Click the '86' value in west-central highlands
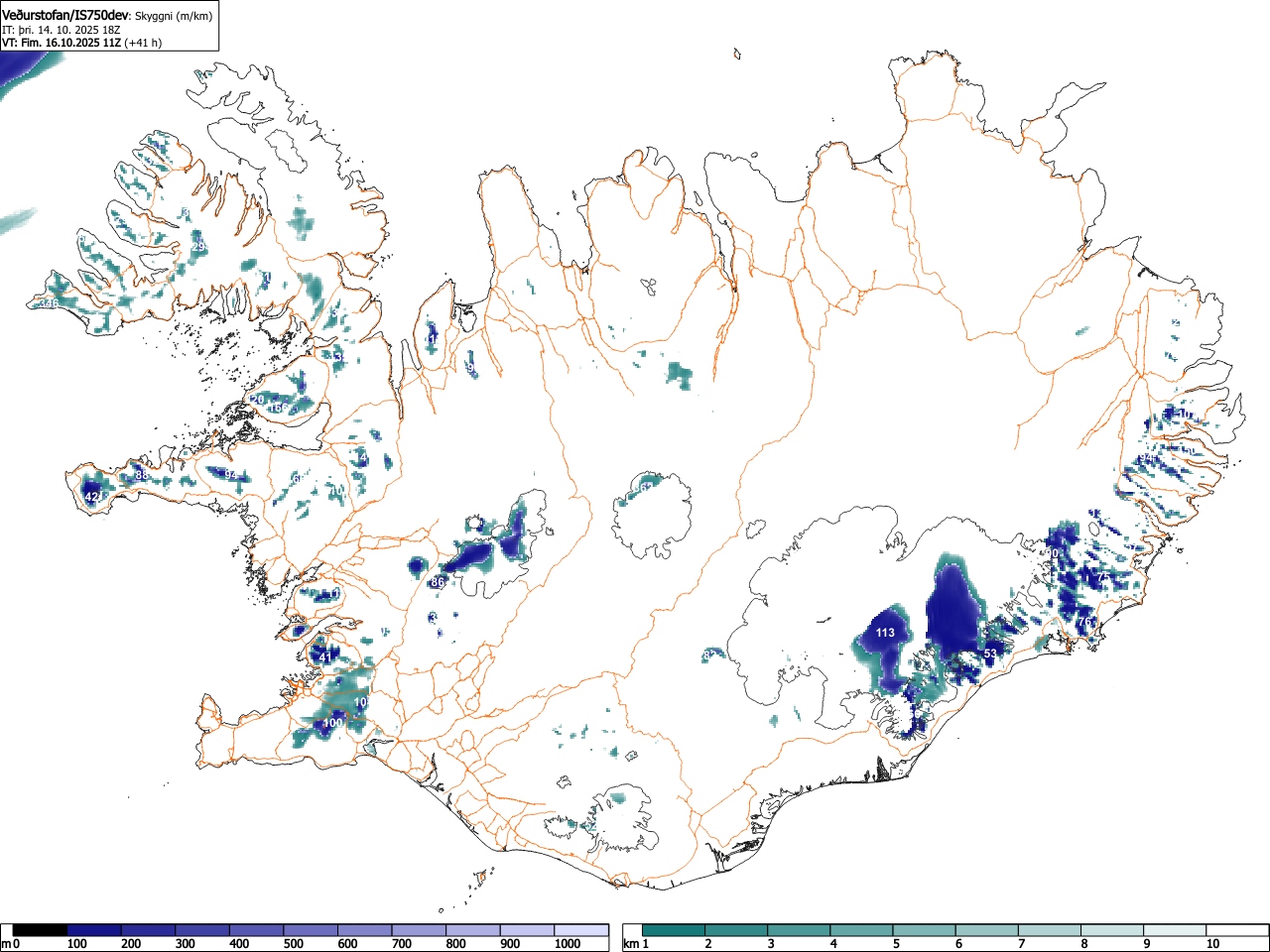This screenshot has width=1270, height=952. [x=438, y=582]
